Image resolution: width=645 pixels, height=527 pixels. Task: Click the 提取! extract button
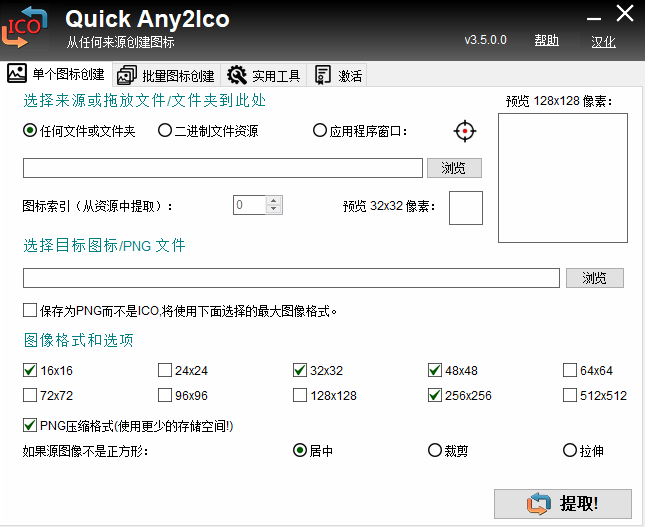click(x=563, y=504)
